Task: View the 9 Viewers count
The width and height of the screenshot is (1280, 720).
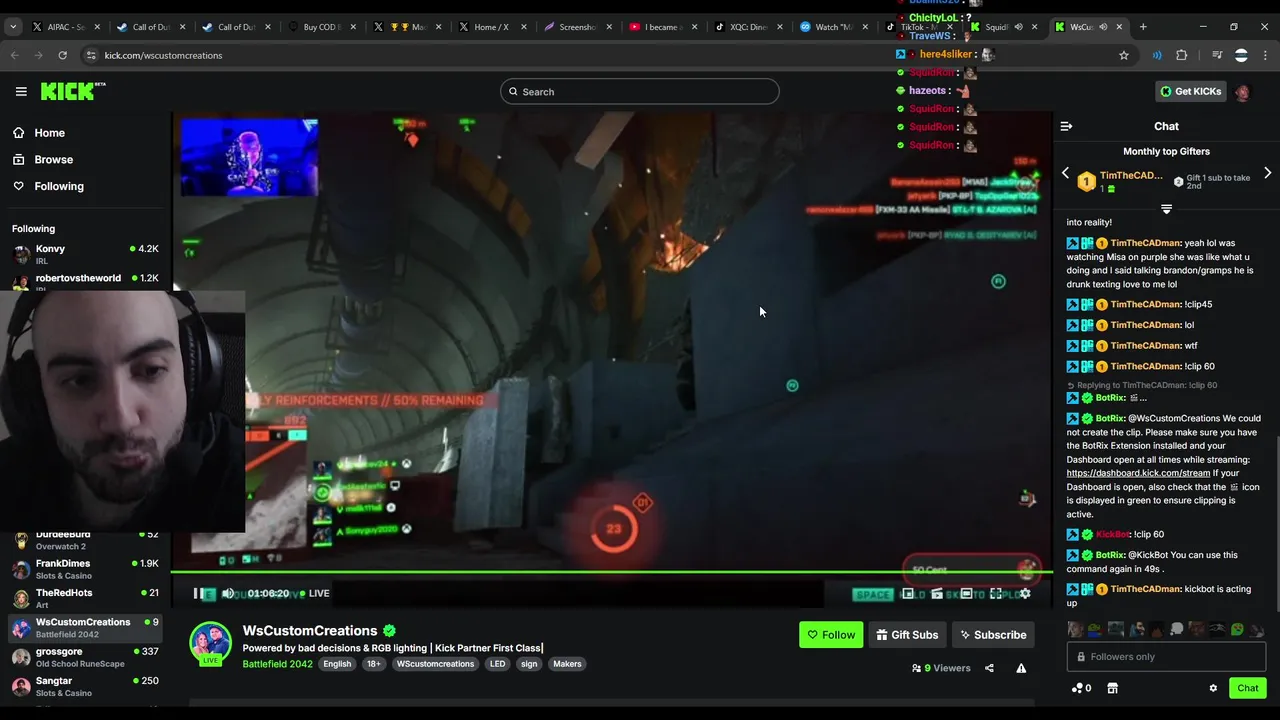Action: coord(941,668)
